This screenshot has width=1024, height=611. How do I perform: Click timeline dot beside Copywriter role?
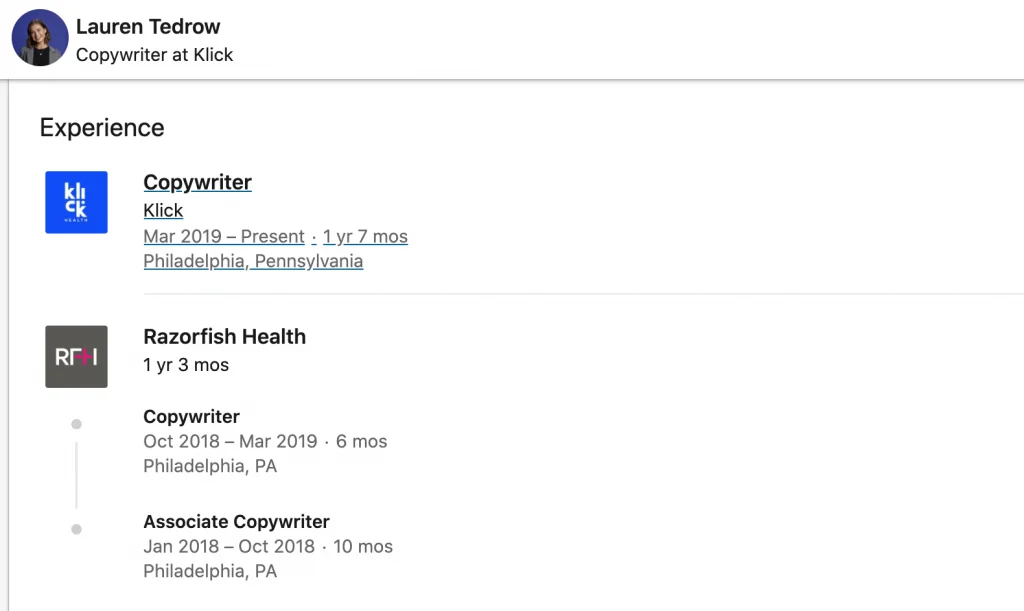point(76,424)
